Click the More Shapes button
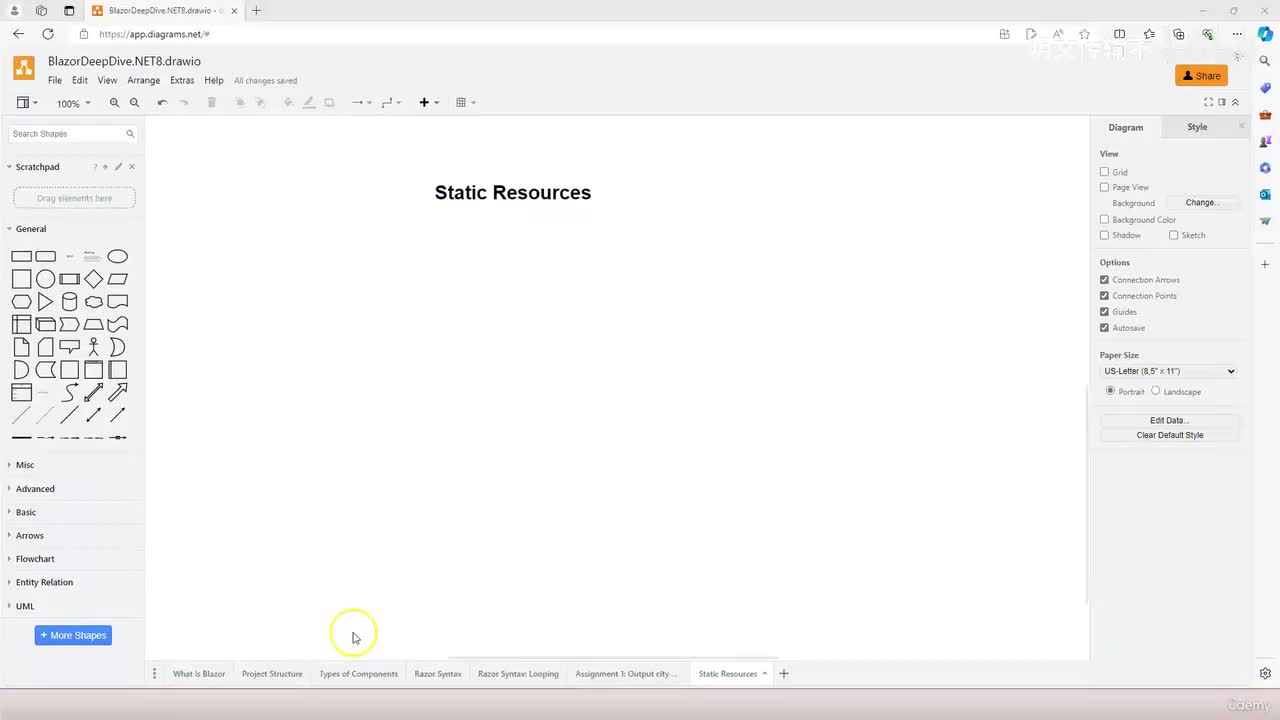Screen dimensions: 1280x720 (x=73, y=635)
